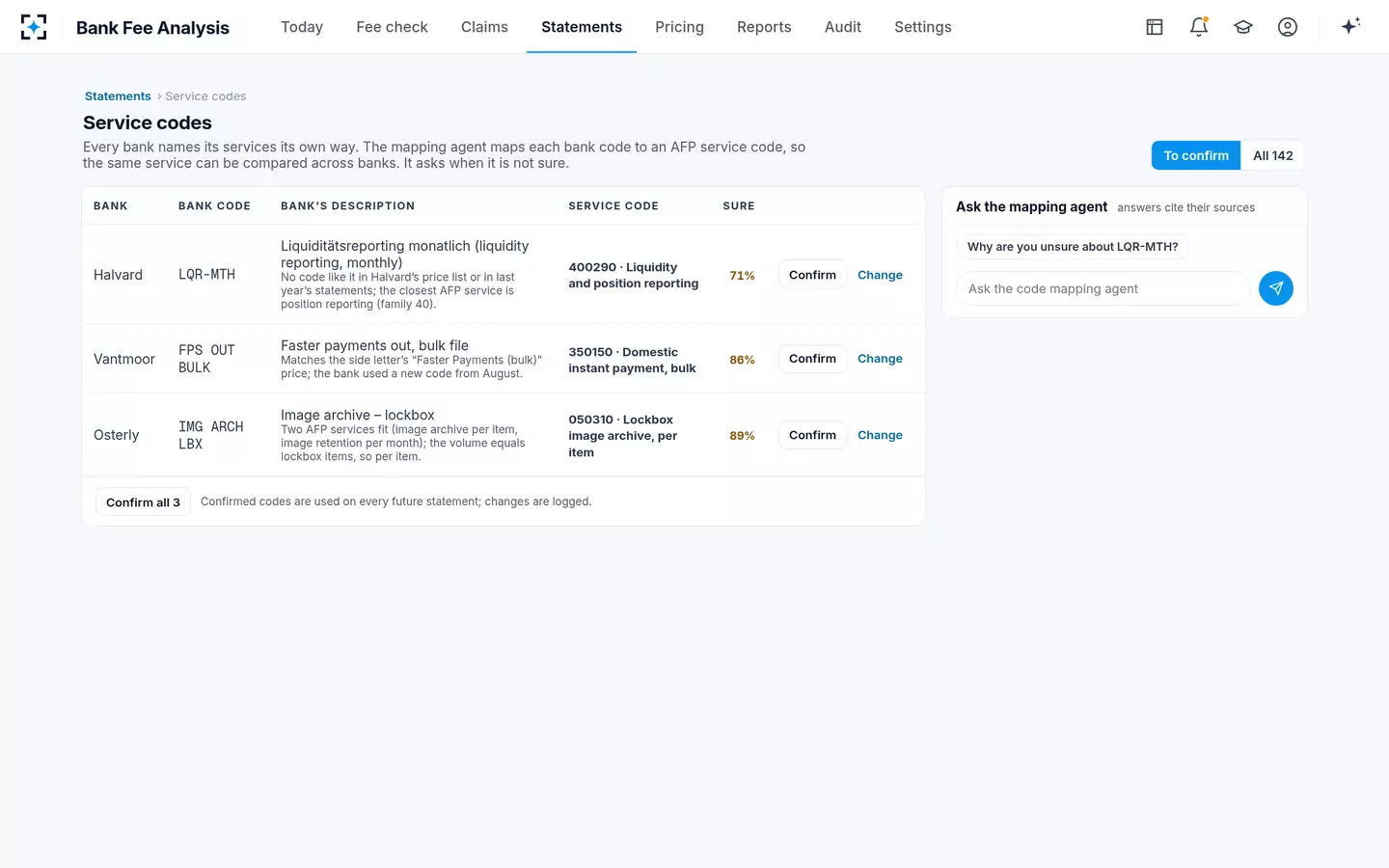Click the Statements breadcrumb link
The image size is (1389, 868).
tap(118, 96)
